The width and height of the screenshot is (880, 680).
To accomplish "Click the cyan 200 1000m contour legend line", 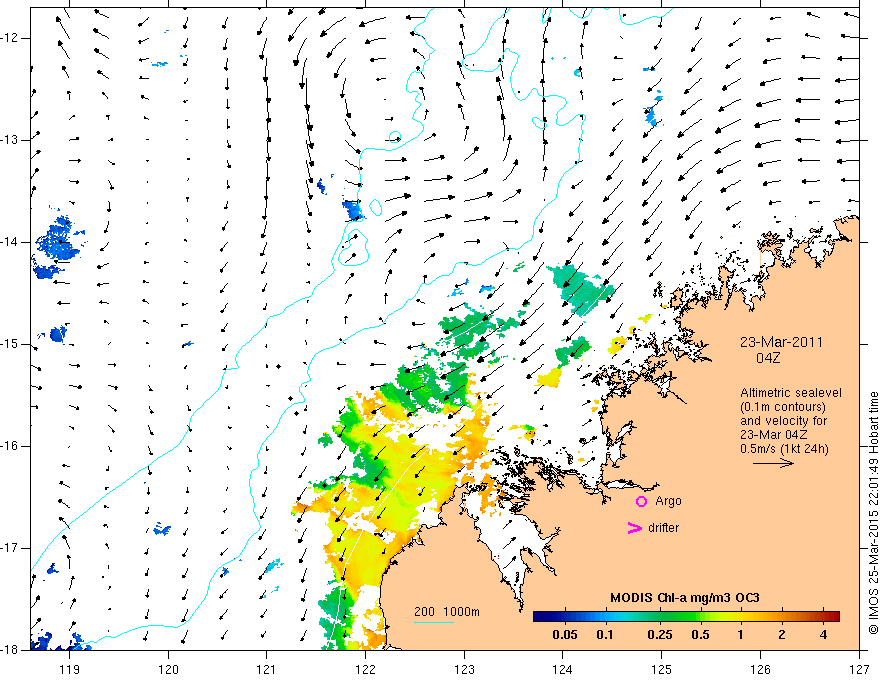I will click(x=434, y=622).
